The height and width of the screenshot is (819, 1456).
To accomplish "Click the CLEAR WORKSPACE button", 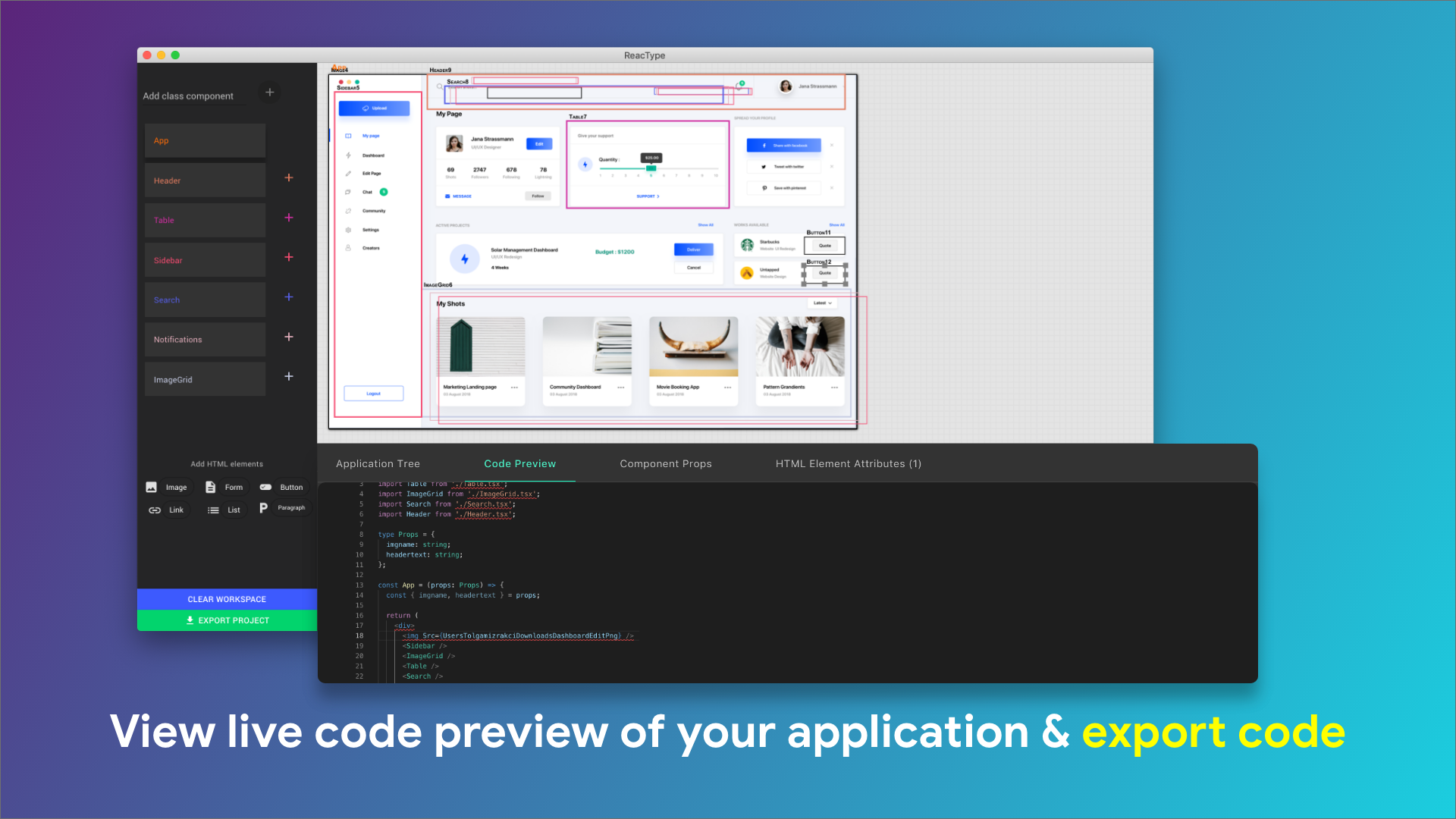I will click(x=227, y=599).
